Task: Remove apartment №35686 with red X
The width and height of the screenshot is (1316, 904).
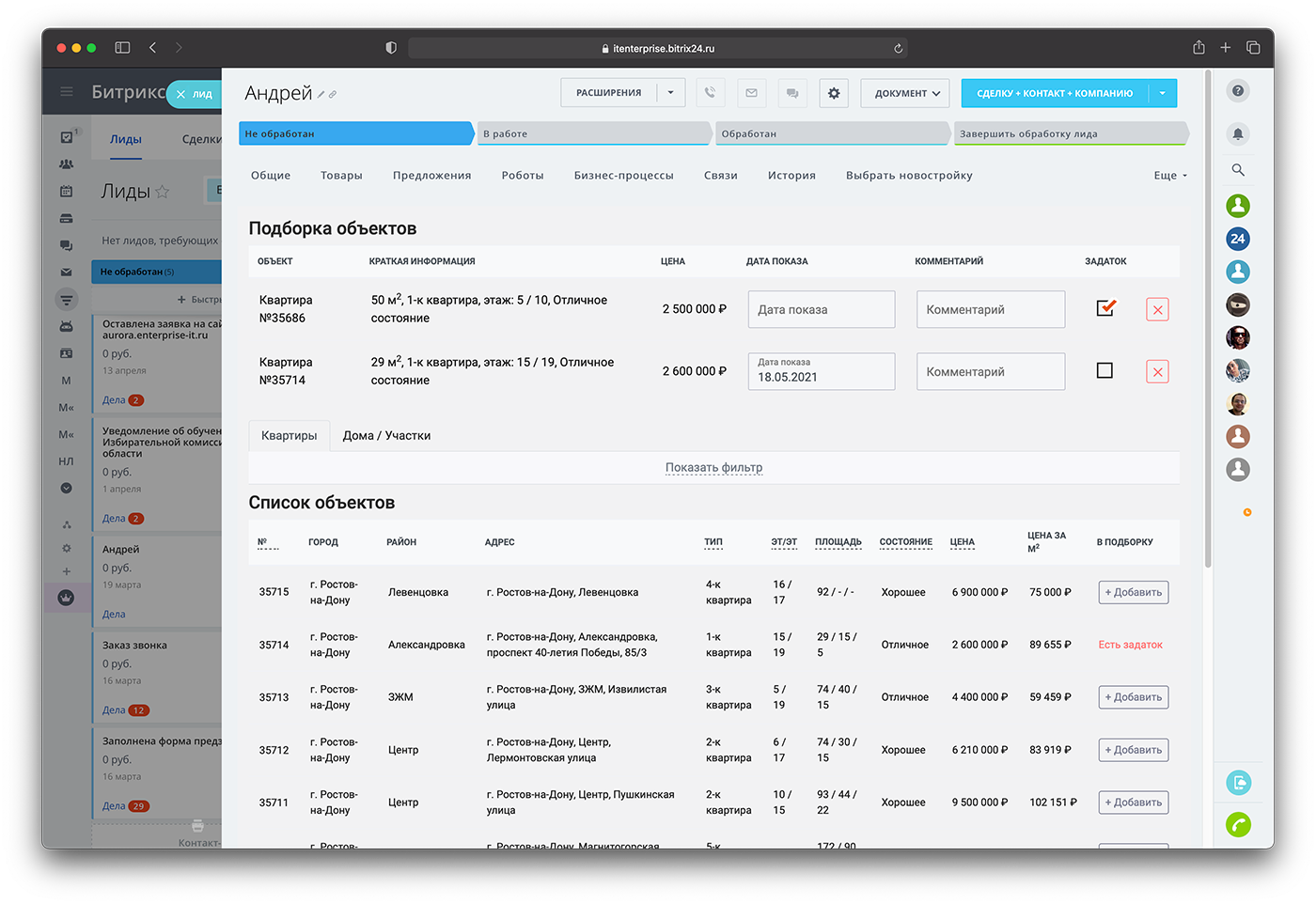Action: point(1157,310)
